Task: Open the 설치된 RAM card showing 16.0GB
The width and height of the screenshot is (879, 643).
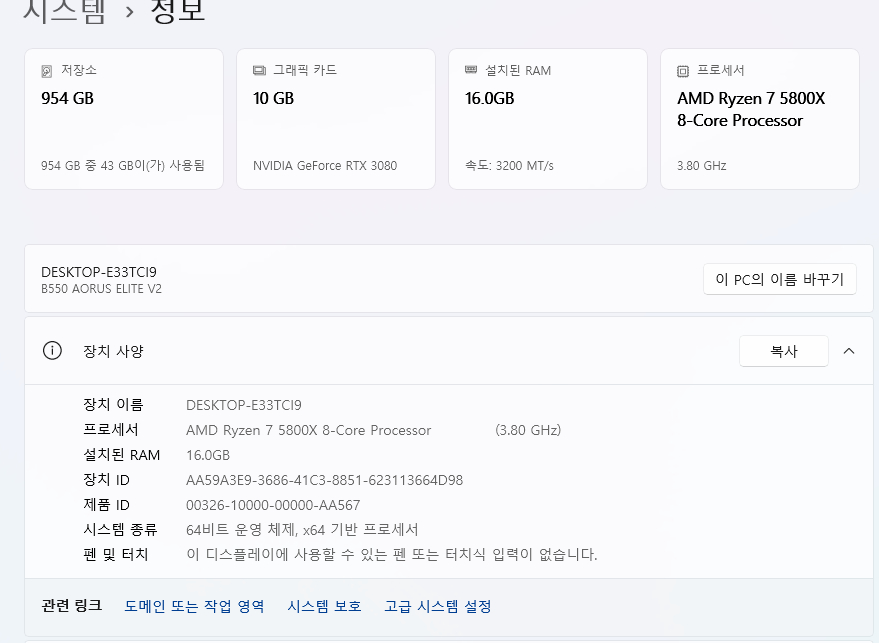Action: [x=547, y=118]
